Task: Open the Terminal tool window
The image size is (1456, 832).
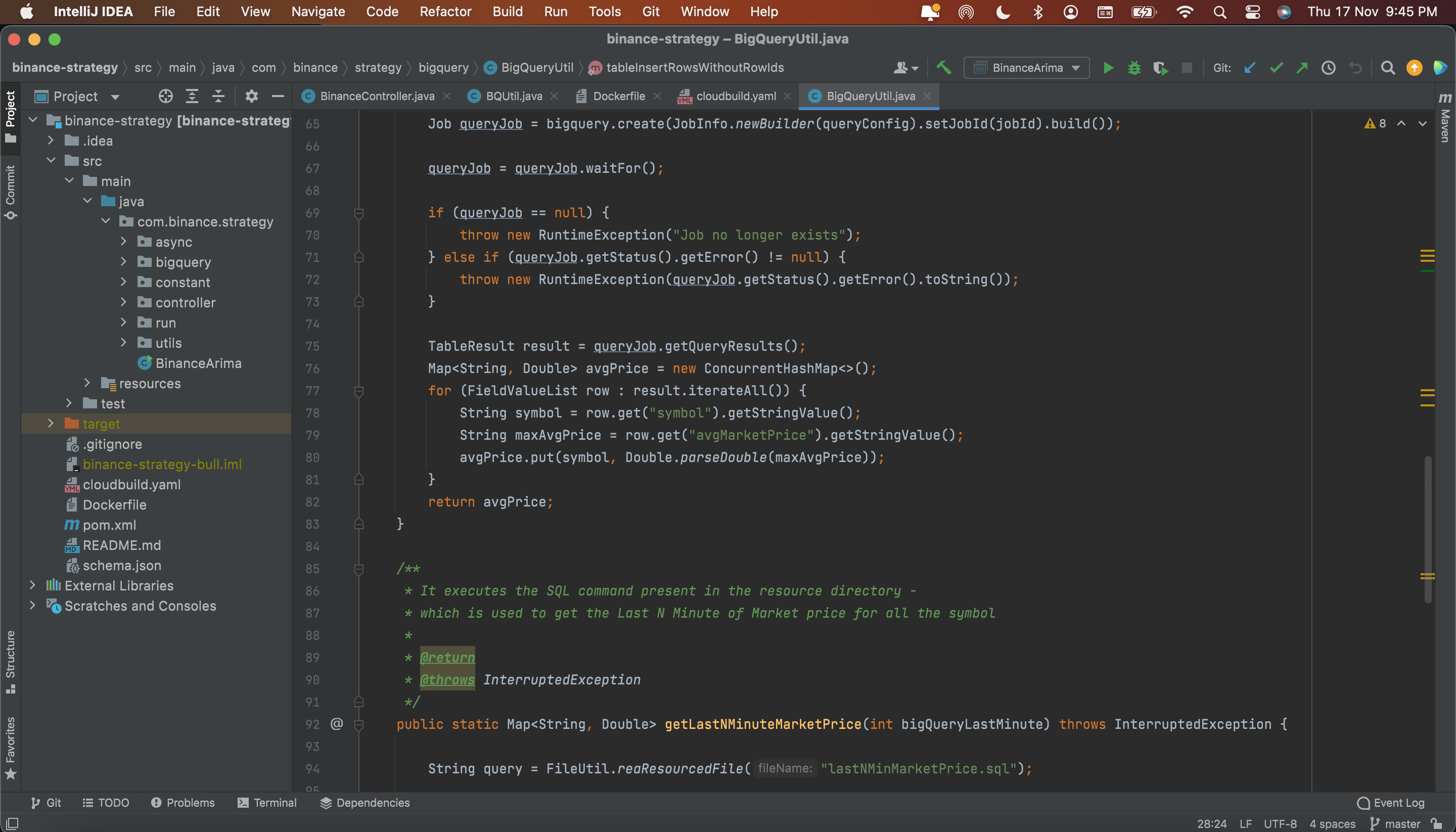Action: coord(267,803)
